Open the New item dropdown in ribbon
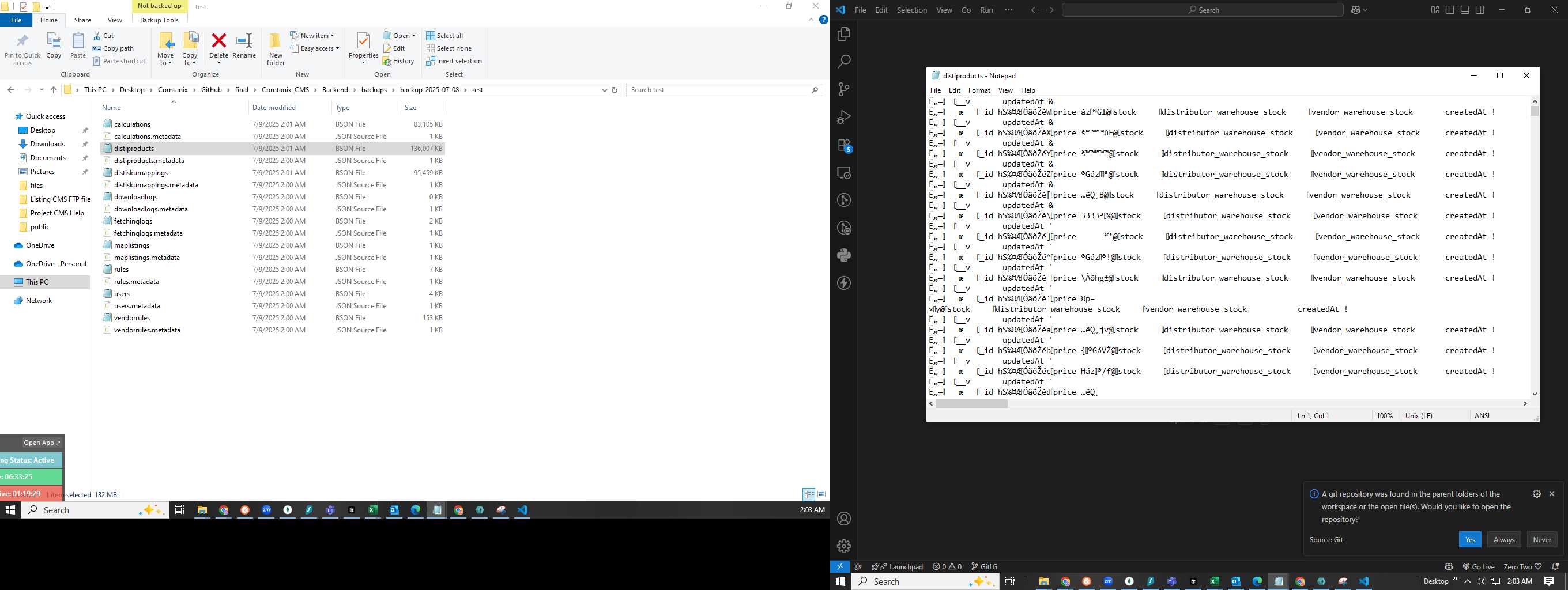Image resolution: width=1568 pixels, height=590 pixels. tap(312, 36)
